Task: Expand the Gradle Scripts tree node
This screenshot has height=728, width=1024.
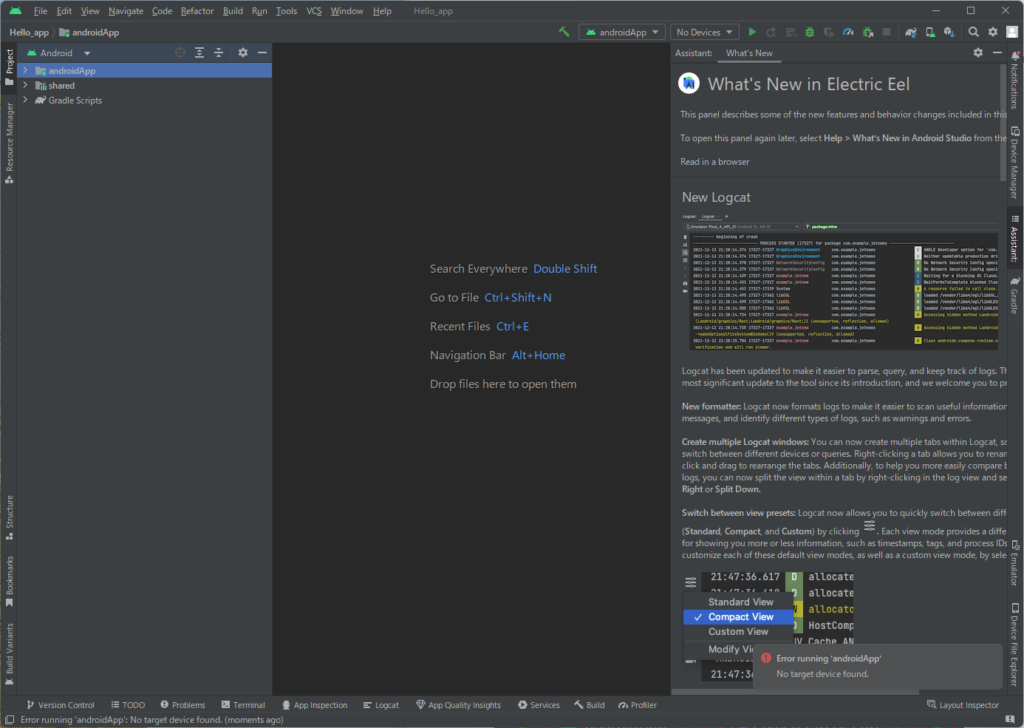Action: 25,101
